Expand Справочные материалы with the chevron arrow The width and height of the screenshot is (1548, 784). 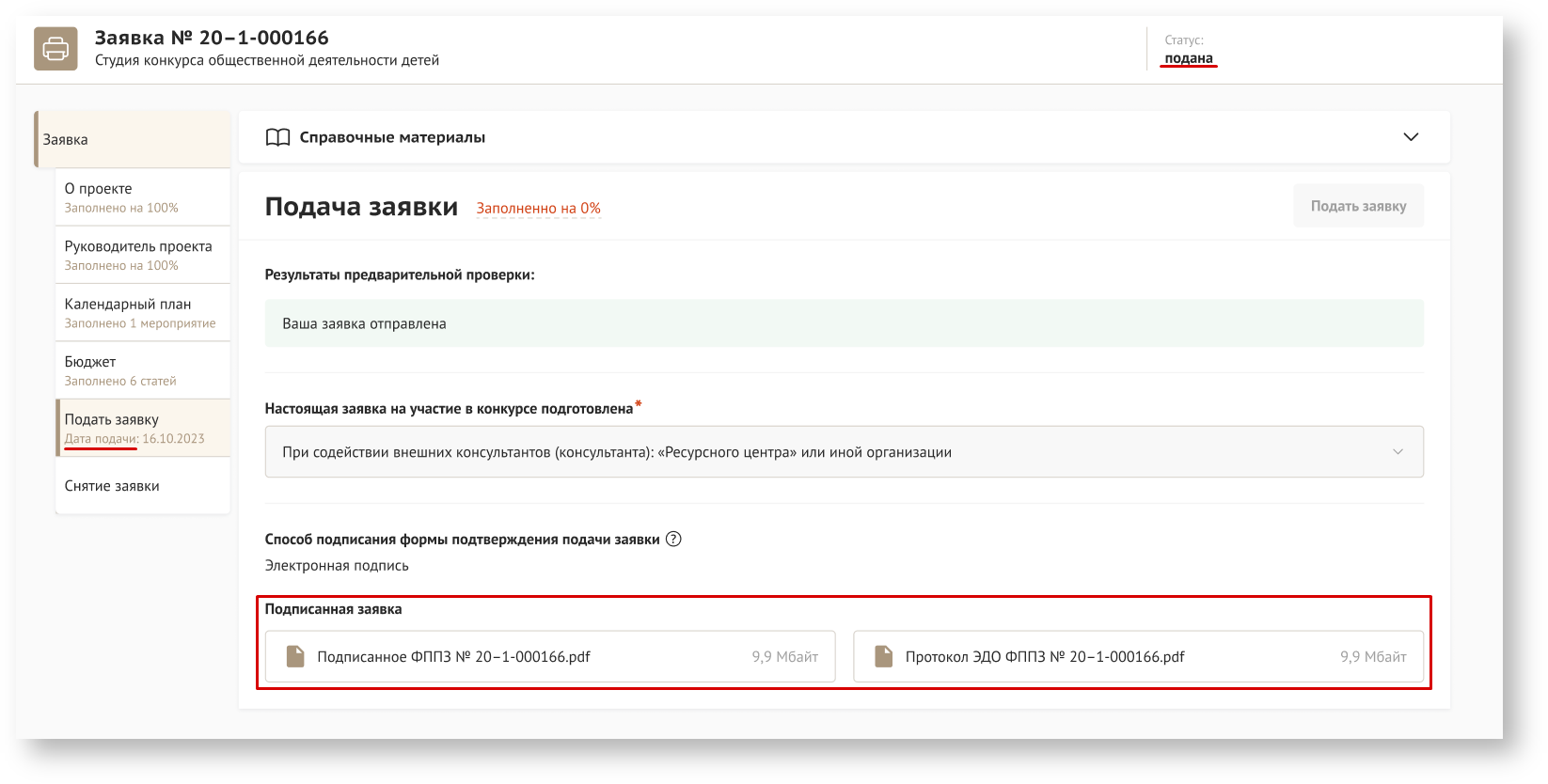click(x=1410, y=137)
